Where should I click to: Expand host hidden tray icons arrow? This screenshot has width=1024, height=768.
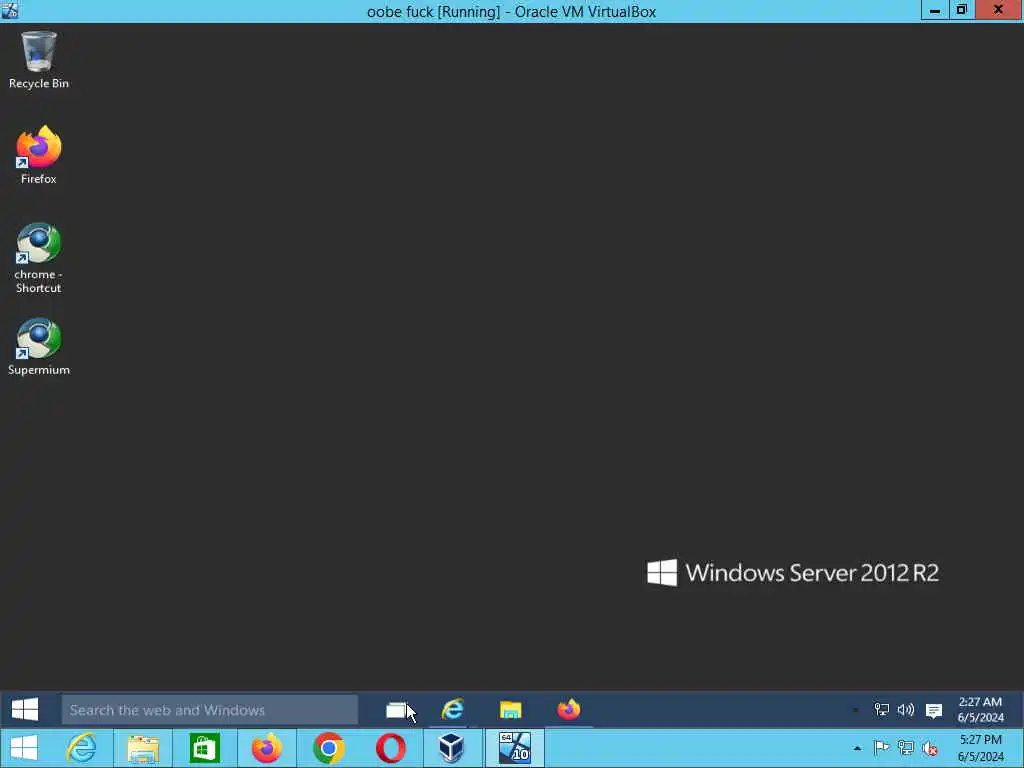click(857, 748)
